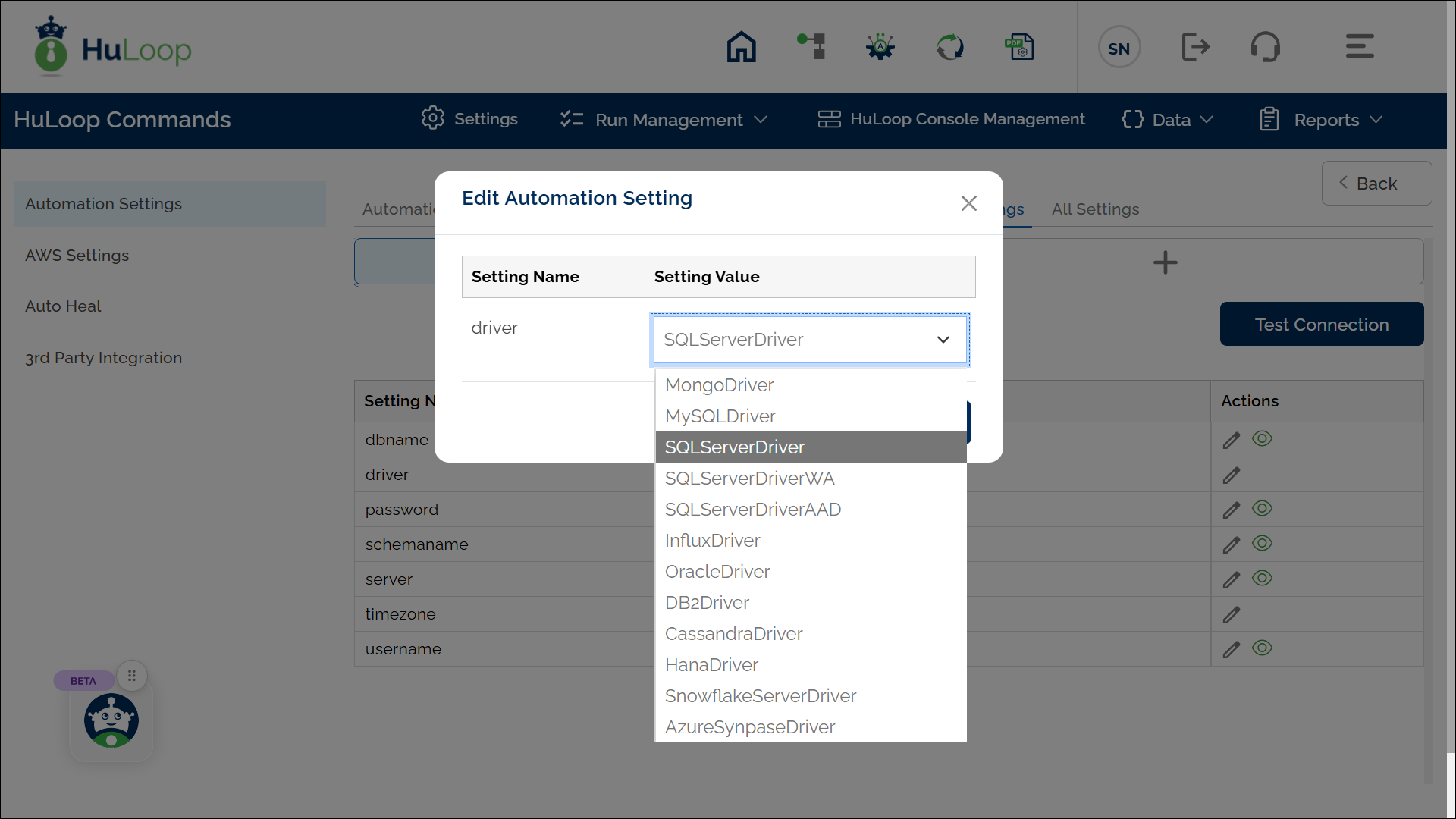The height and width of the screenshot is (819, 1456).
Task: Click the Back button
Action: 1376,184
